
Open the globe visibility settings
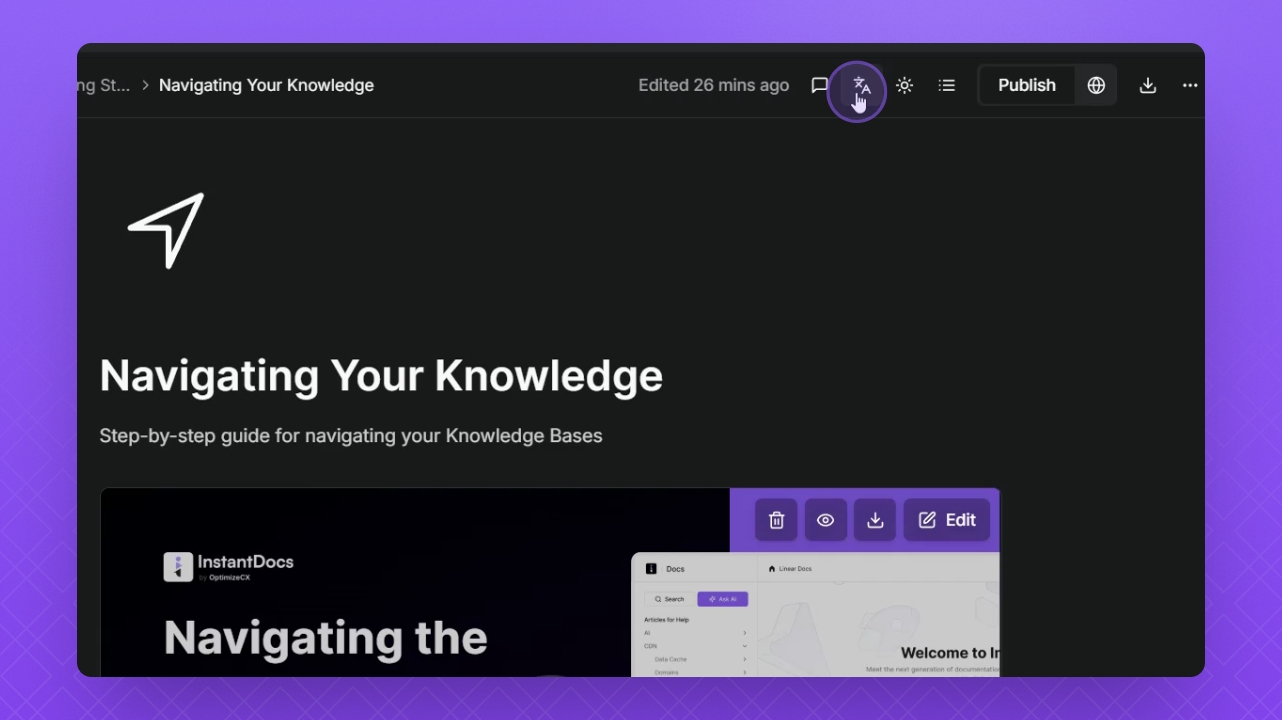[x=1096, y=86]
